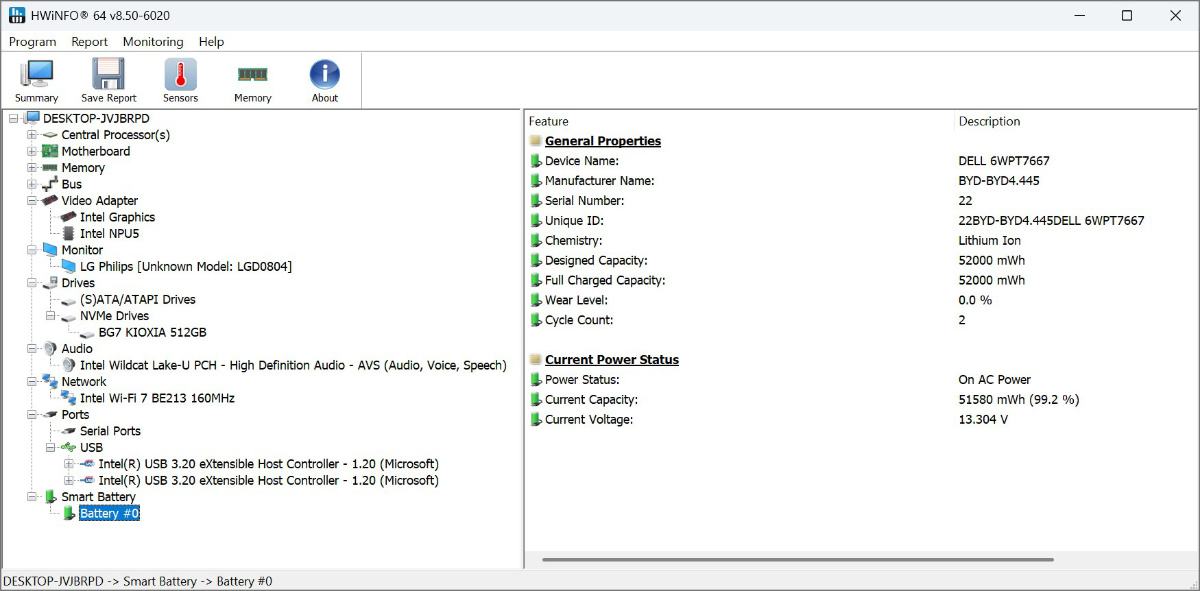Collapse the Drives node
The height and width of the screenshot is (591, 1200).
[32, 283]
